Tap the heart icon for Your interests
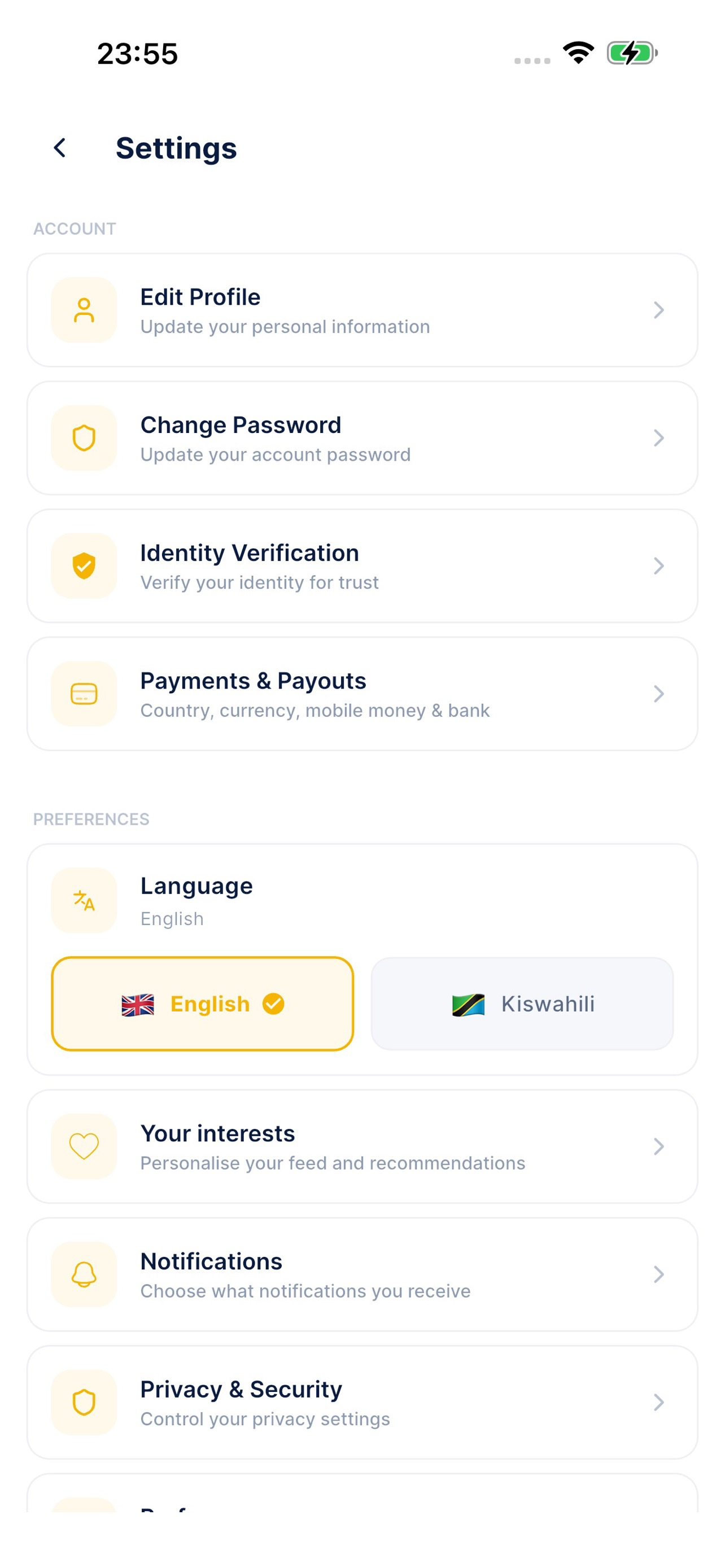The image size is (725, 1568). coord(84,1146)
